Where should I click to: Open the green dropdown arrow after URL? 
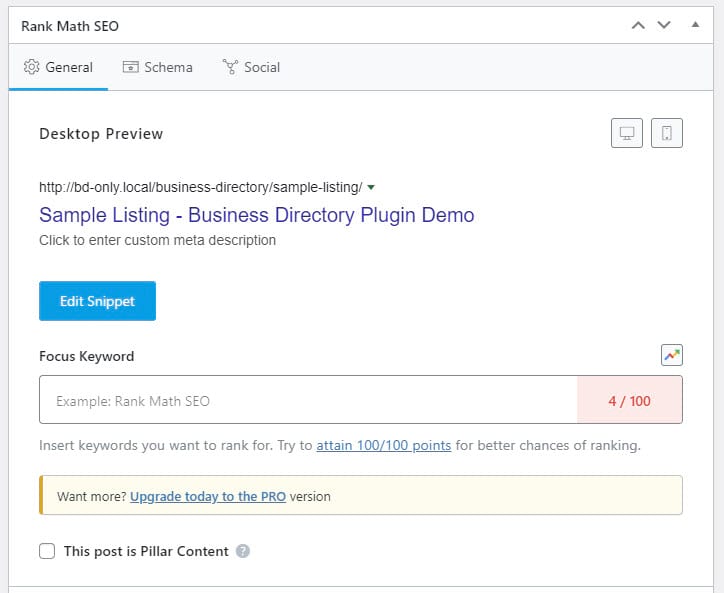pyautogui.click(x=371, y=188)
